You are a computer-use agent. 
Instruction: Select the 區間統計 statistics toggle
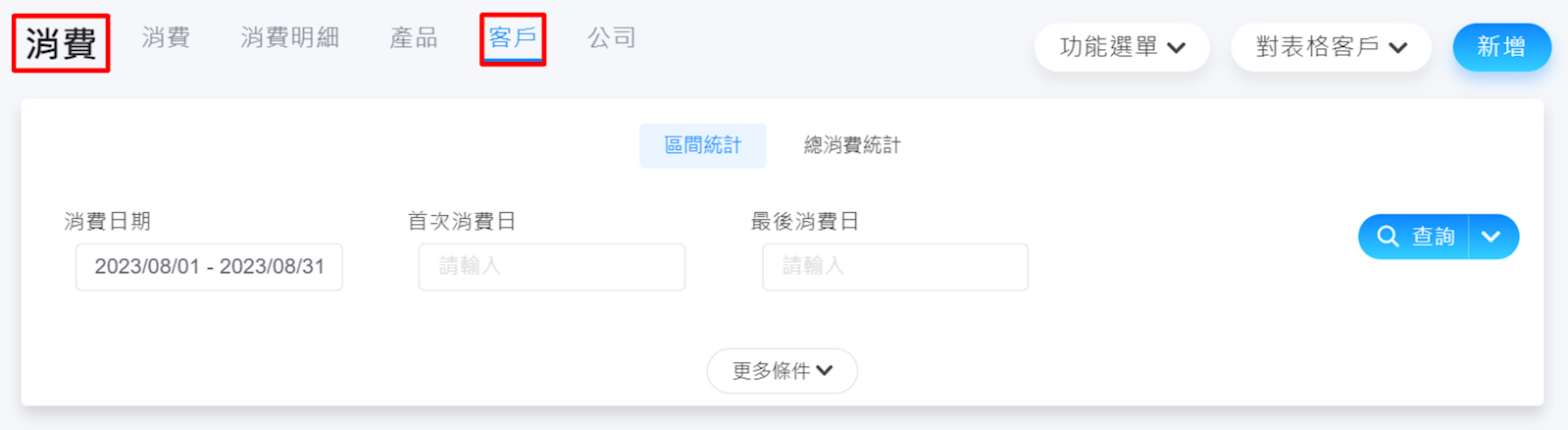click(x=702, y=145)
